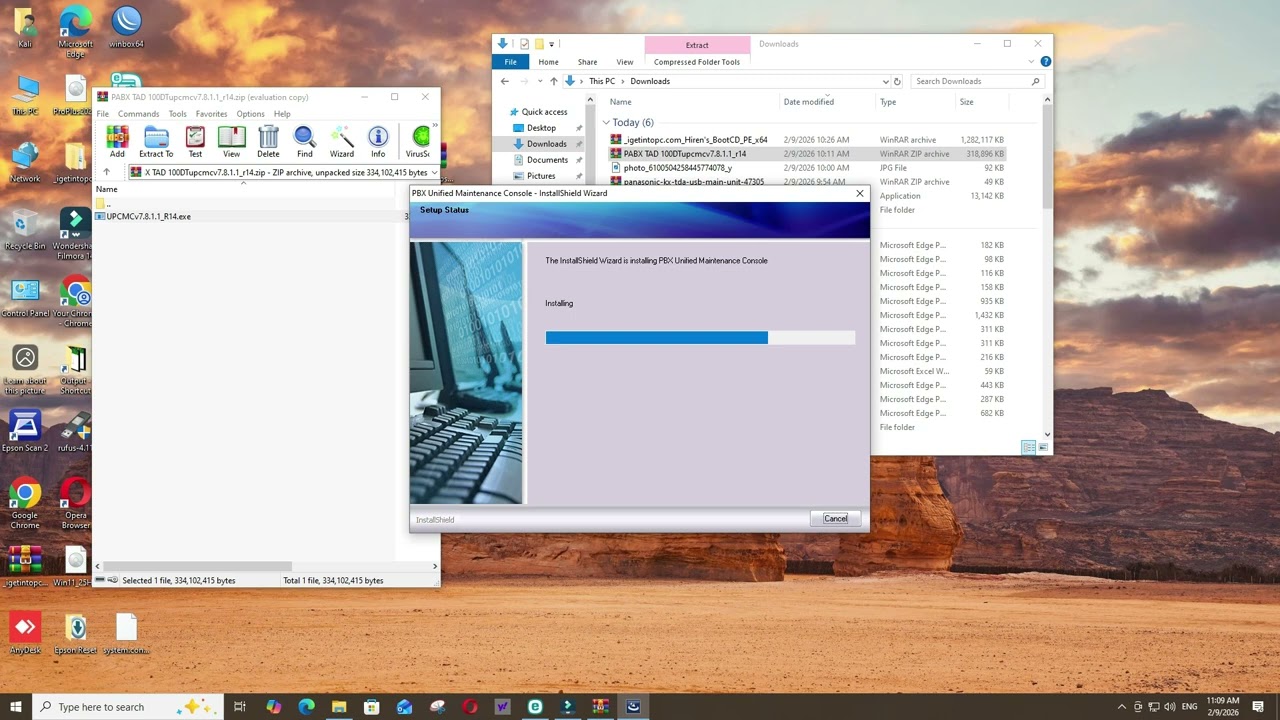Screen dimensions: 1280x720
Task: Expand the Explorer ribbon chevron
Action: click(x=1031, y=62)
